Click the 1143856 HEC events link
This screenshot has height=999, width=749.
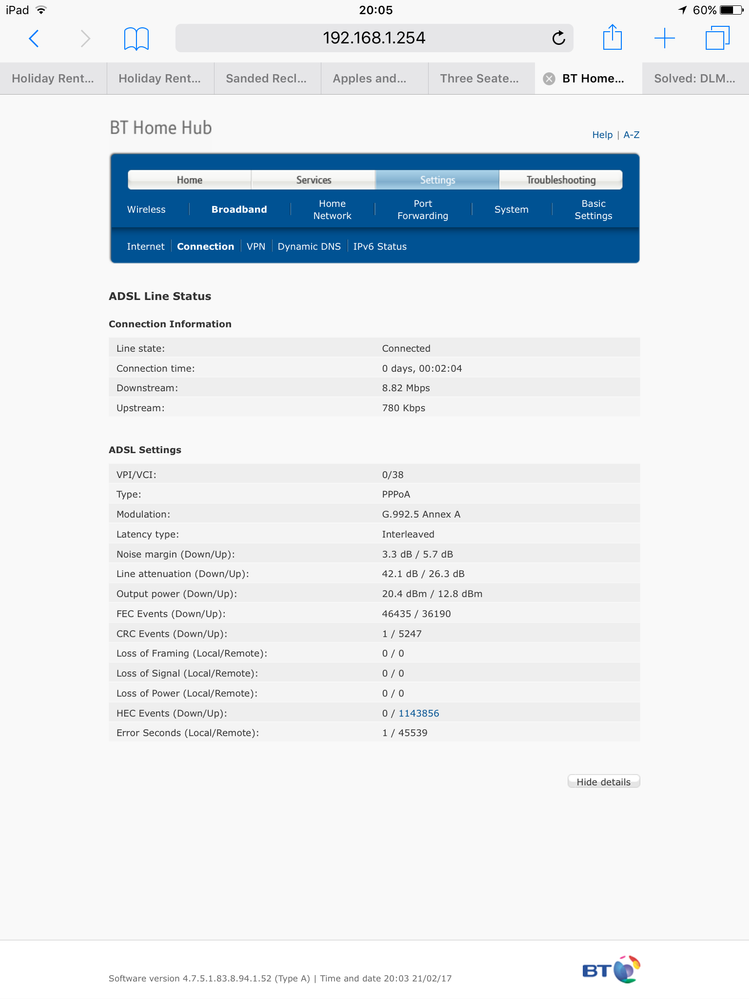[x=418, y=714]
